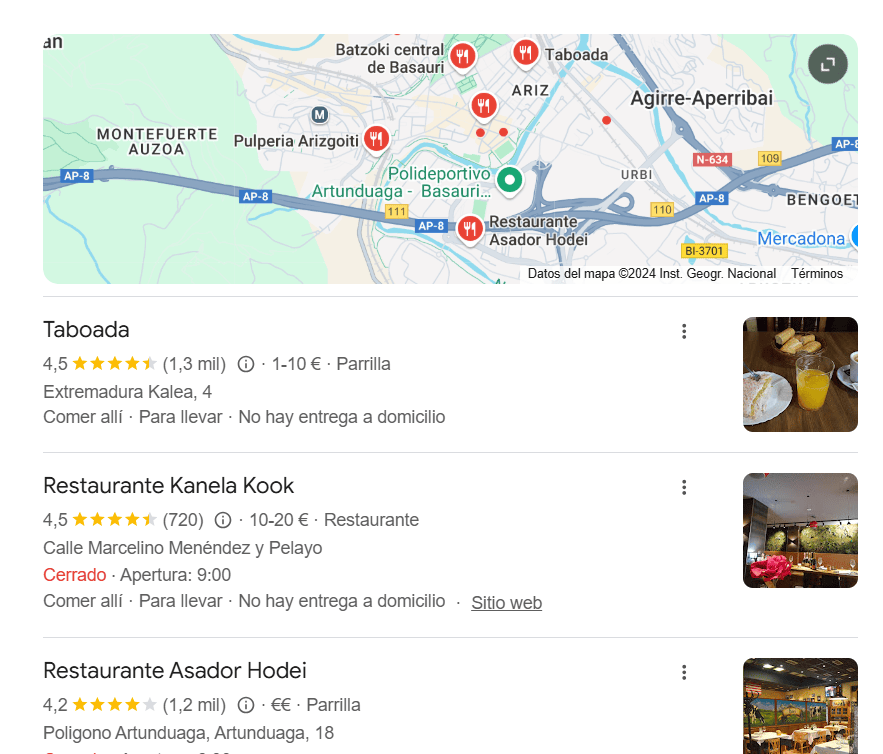Open the Kanela Kook interior photo thumbnail
The height and width of the screenshot is (754, 883).
tap(799, 530)
